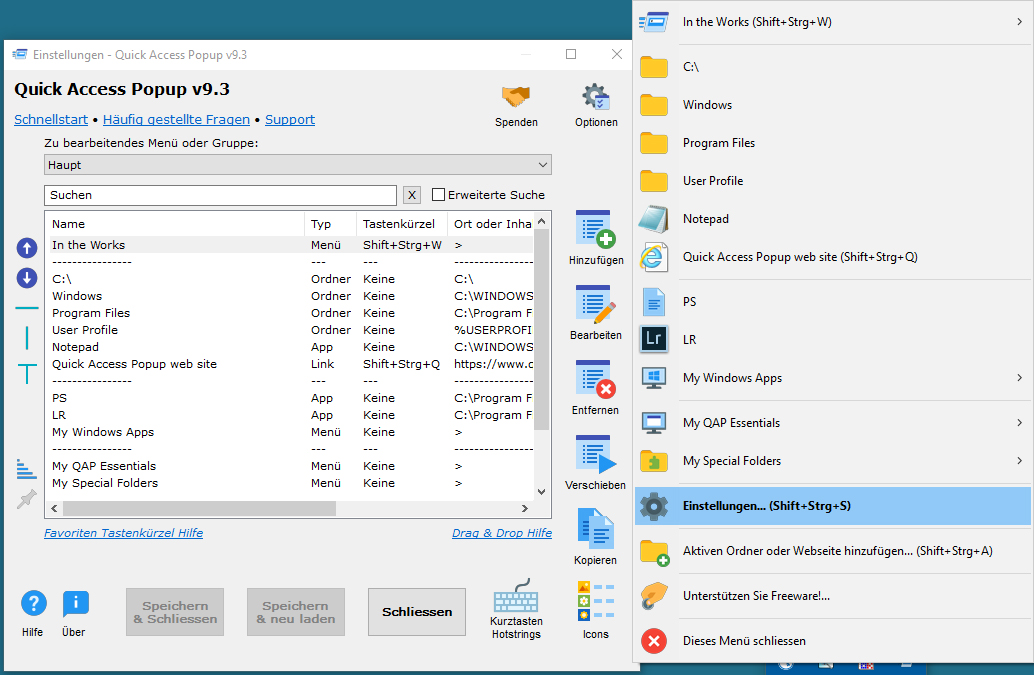Select Quick Access Popup web site list row
1034x675 pixels.
pyautogui.click(x=291, y=364)
